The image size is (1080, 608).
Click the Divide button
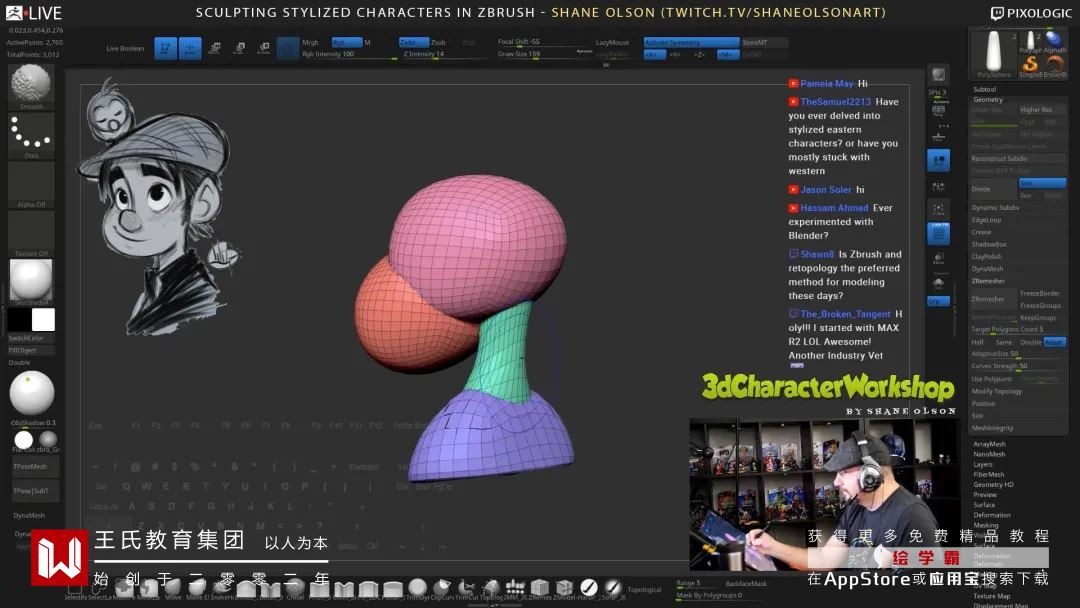tap(993, 189)
